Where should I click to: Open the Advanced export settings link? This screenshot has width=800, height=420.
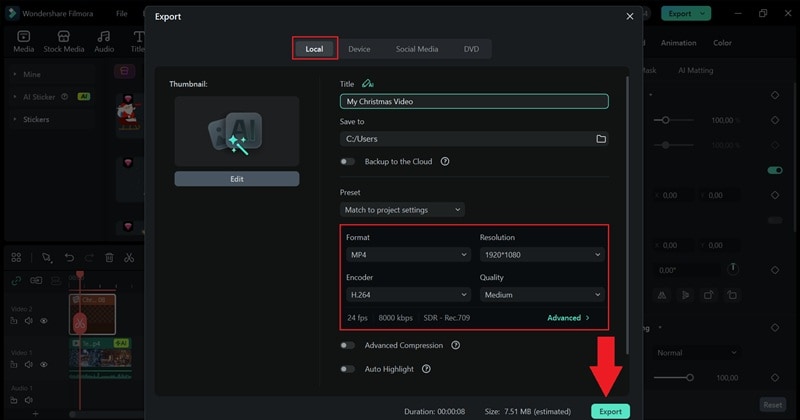[568, 317]
